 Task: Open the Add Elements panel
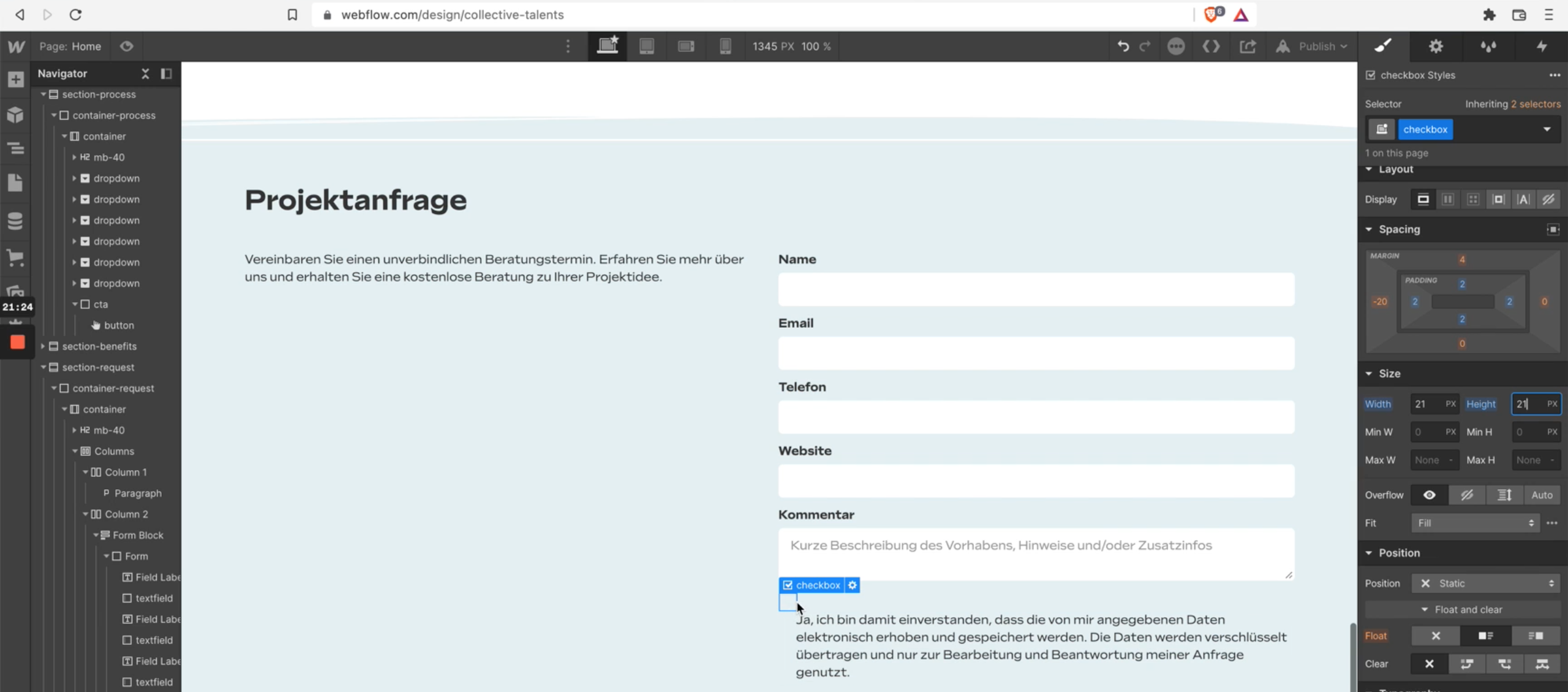pos(16,79)
